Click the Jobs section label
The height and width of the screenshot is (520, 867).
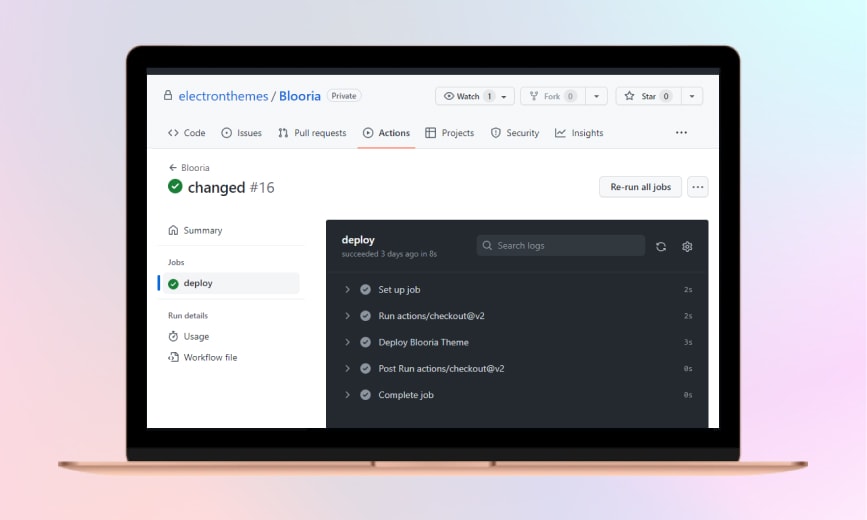[176, 262]
